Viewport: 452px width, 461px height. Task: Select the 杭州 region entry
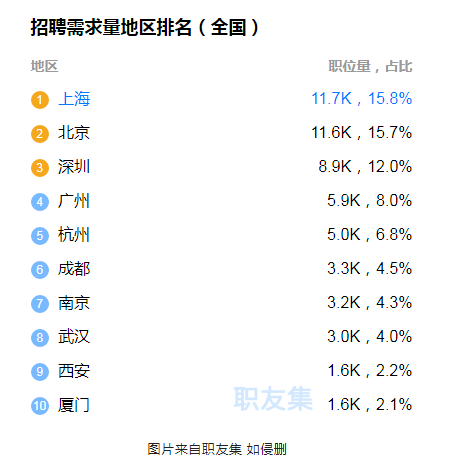74,235
